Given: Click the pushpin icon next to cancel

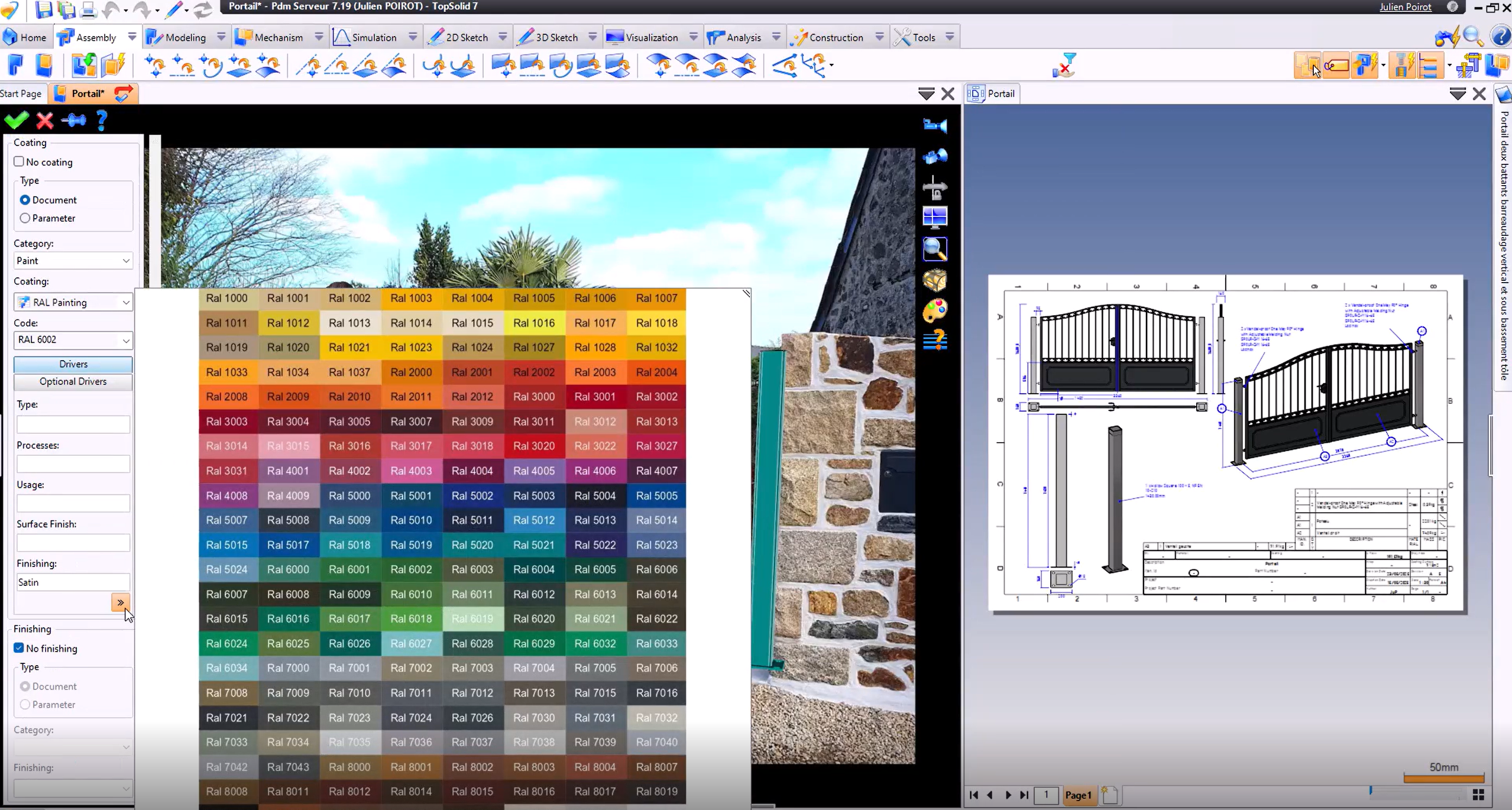Looking at the screenshot, I should [73, 120].
